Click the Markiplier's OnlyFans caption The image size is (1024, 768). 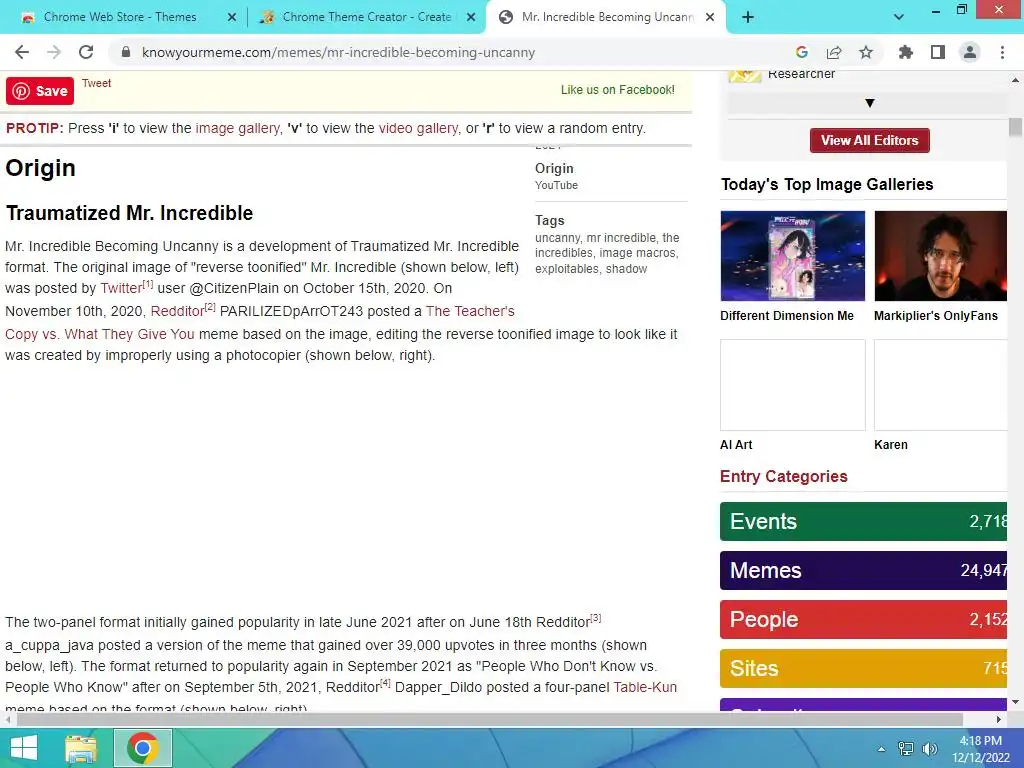[x=936, y=315]
